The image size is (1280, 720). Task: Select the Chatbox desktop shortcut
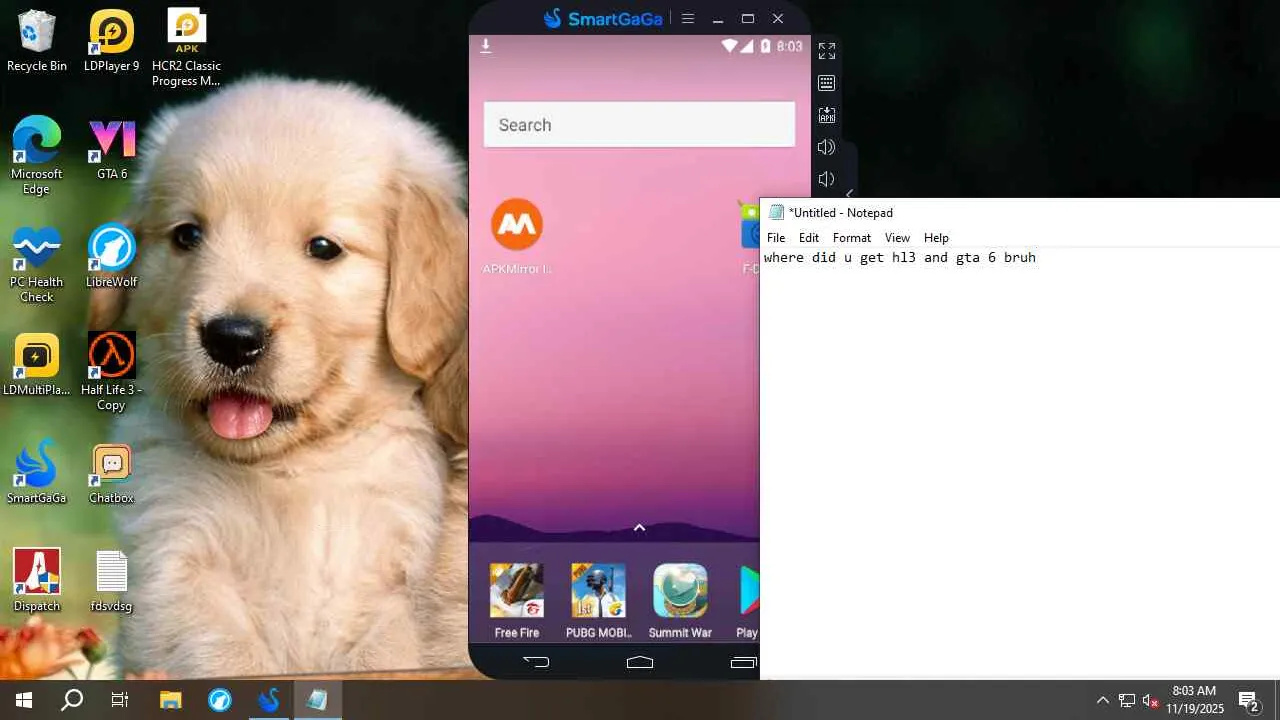pyautogui.click(x=111, y=473)
